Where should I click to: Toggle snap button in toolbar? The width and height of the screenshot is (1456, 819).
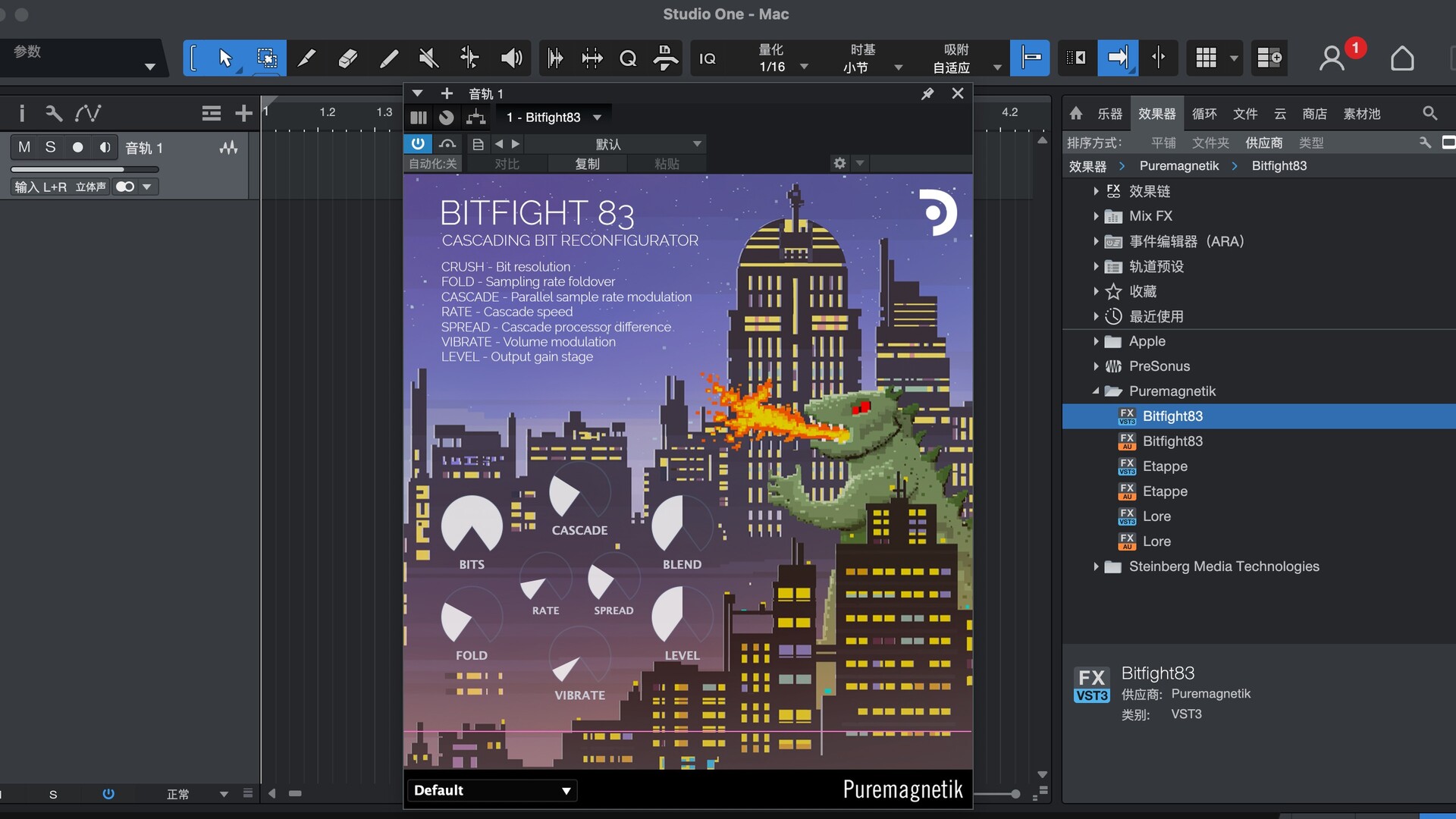(1031, 58)
